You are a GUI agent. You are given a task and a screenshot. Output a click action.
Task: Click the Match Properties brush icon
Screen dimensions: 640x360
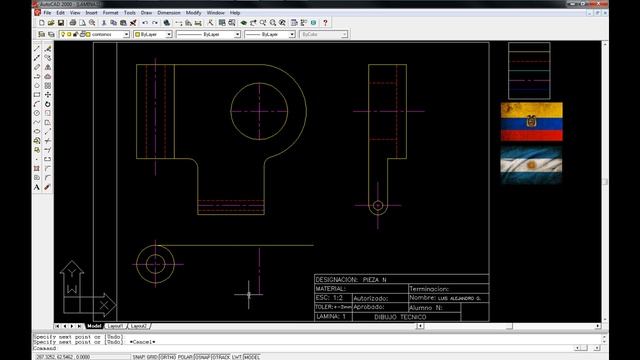pyautogui.click(x=133, y=23)
